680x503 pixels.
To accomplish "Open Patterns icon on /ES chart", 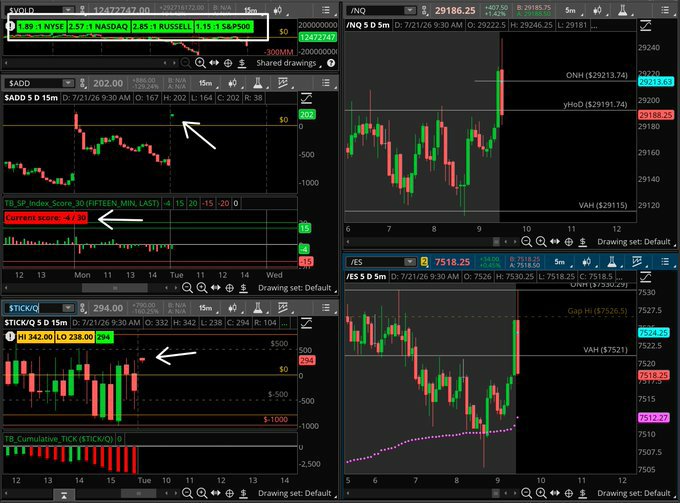I will click(637, 262).
